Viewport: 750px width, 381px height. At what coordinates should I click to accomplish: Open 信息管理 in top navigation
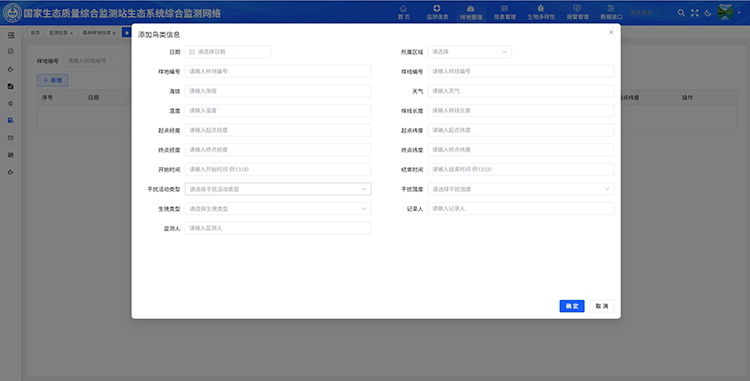coord(505,12)
